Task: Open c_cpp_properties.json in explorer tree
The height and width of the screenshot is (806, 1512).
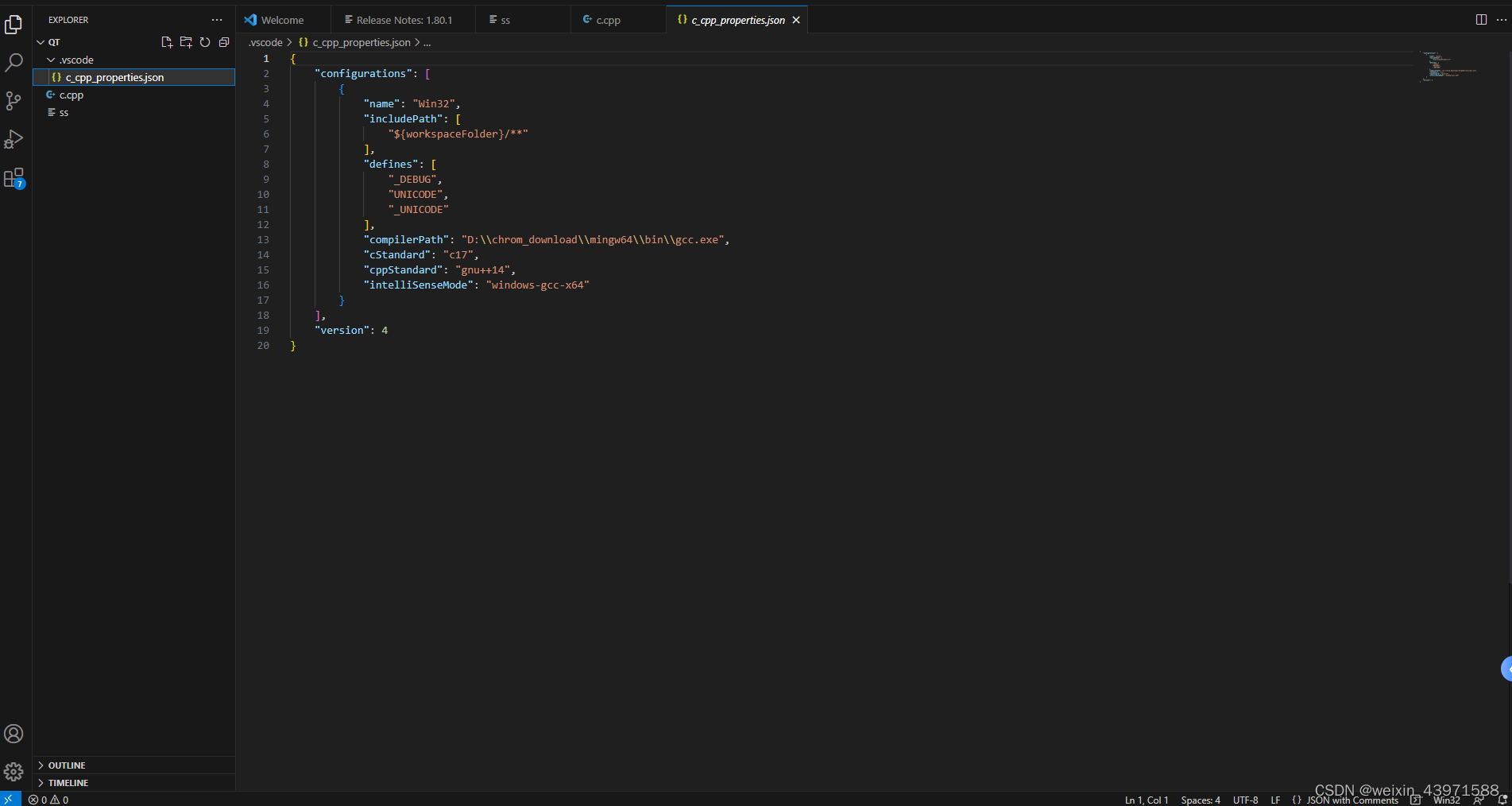Action: [133, 77]
